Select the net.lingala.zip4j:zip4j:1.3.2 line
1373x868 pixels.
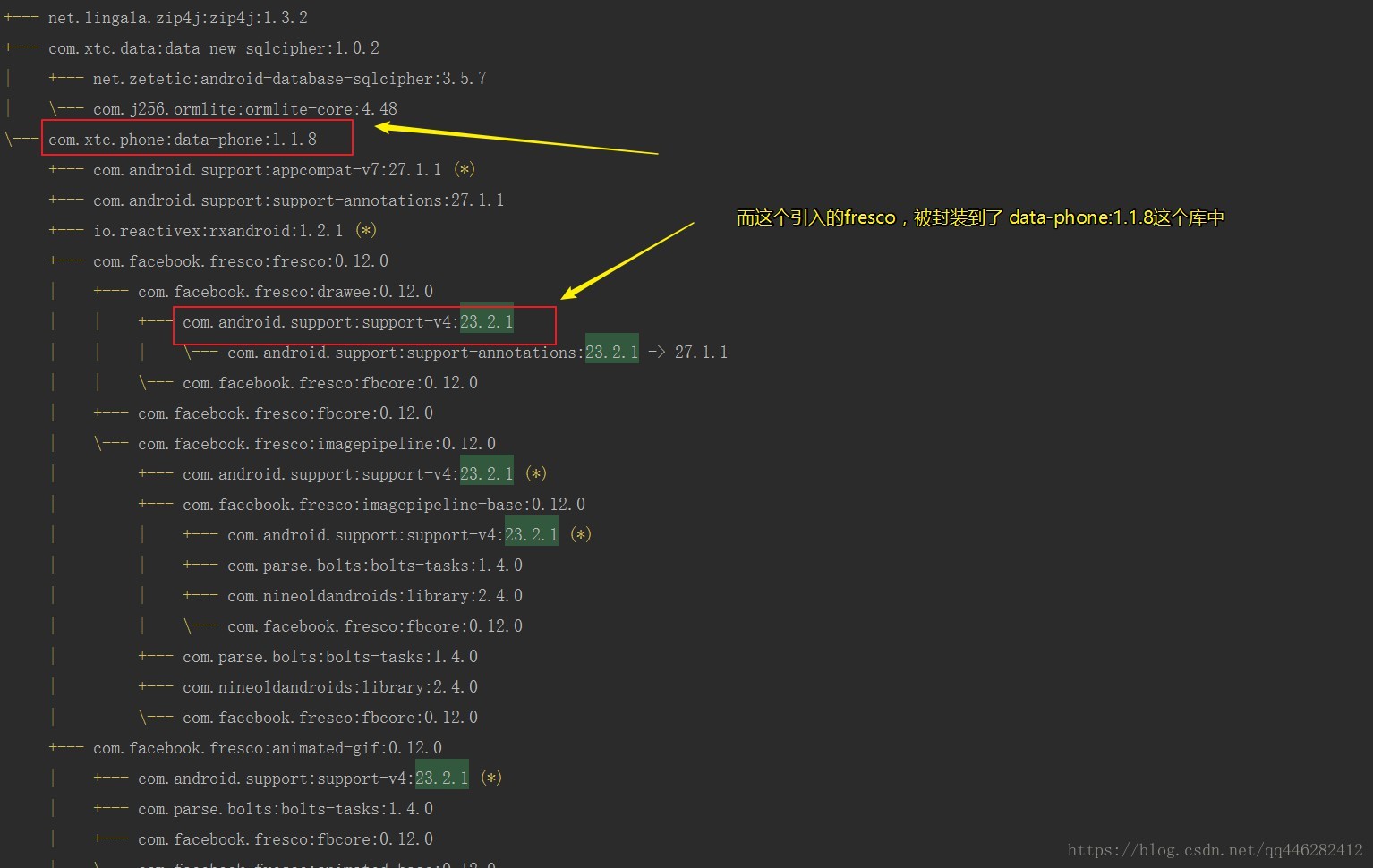pos(178,18)
